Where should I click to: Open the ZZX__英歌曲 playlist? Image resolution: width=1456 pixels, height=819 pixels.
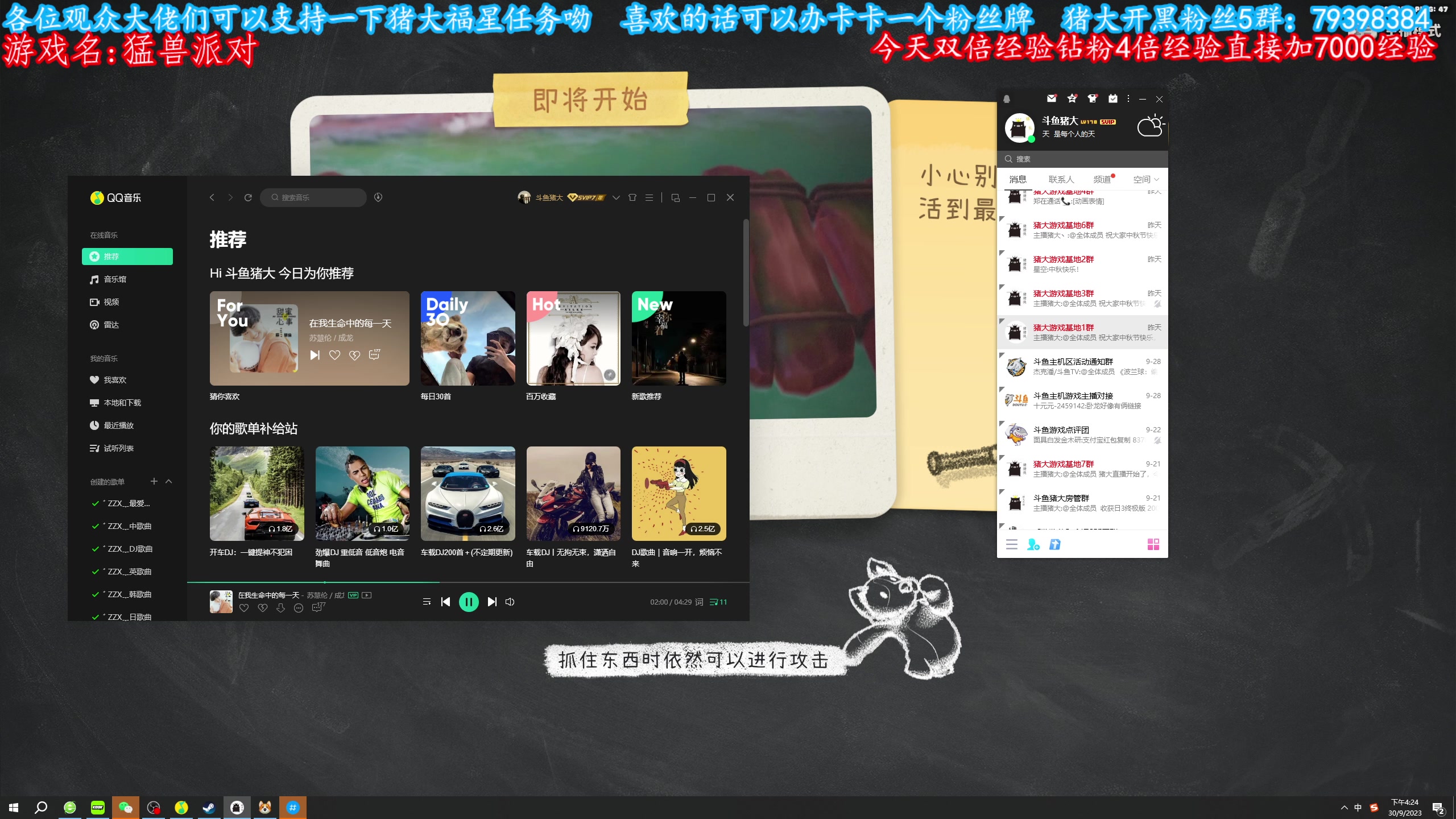(127, 572)
